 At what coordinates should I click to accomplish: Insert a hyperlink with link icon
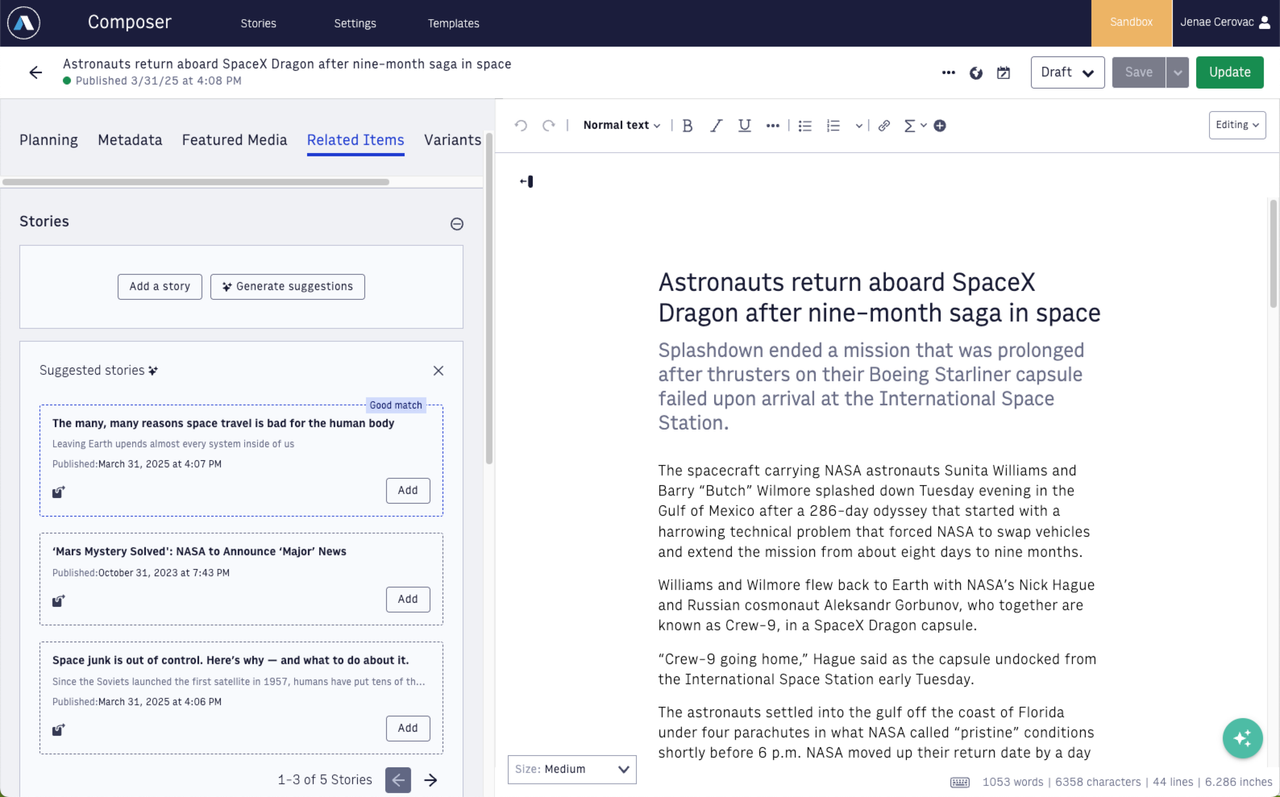pyautogui.click(x=884, y=125)
